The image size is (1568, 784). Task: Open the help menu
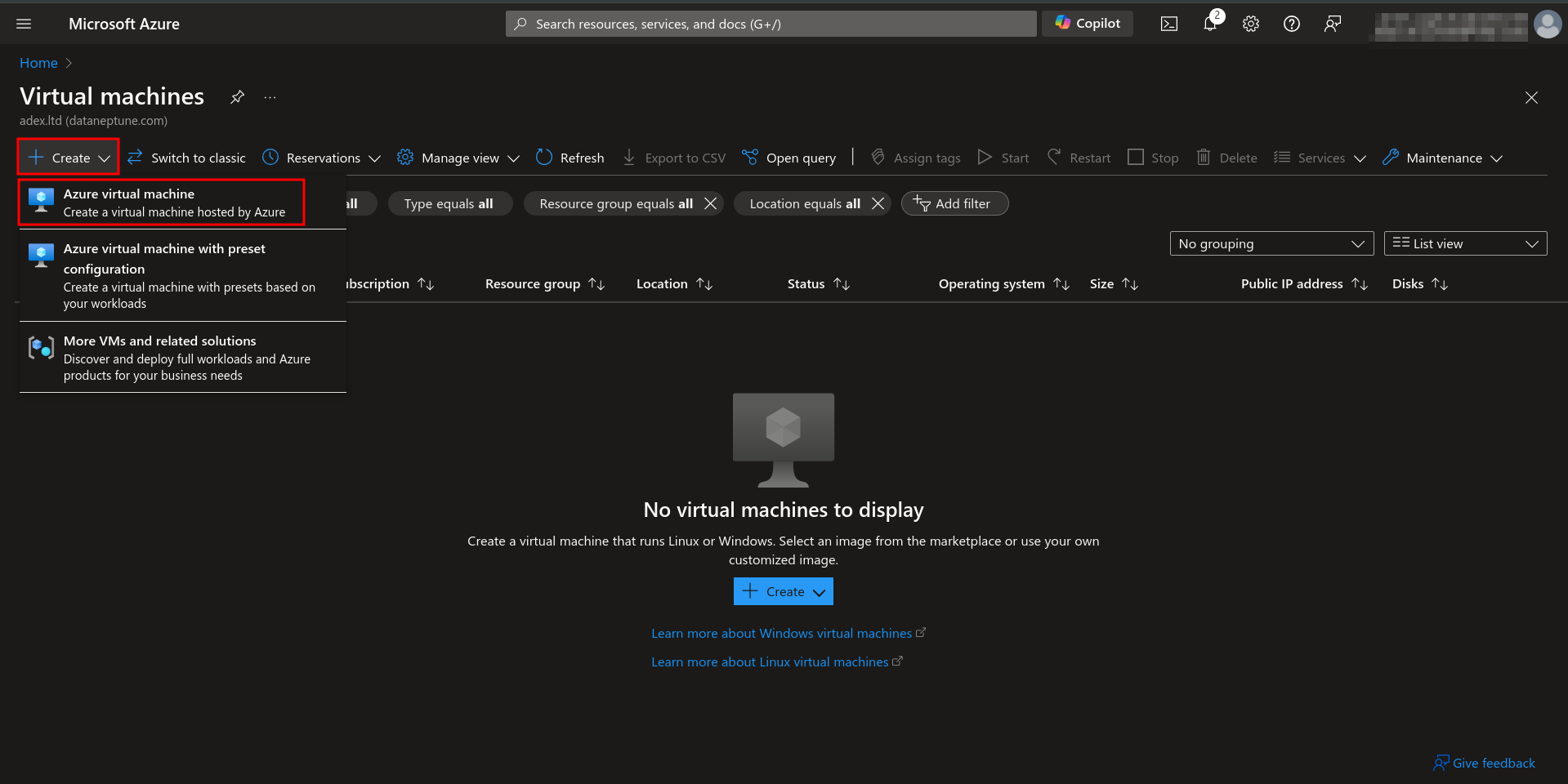(1291, 24)
